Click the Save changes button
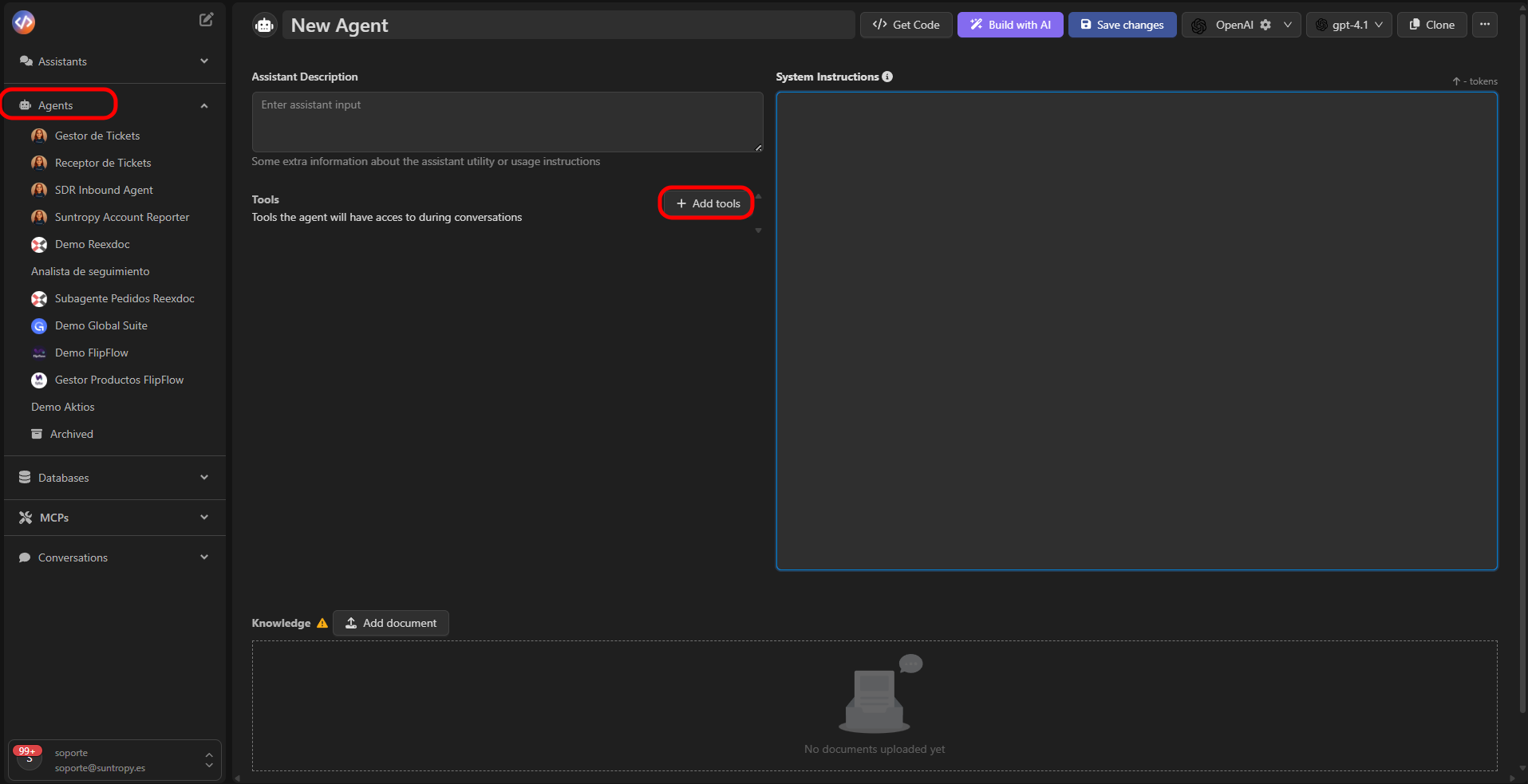Viewport: 1528px width, 784px height. click(1122, 25)
